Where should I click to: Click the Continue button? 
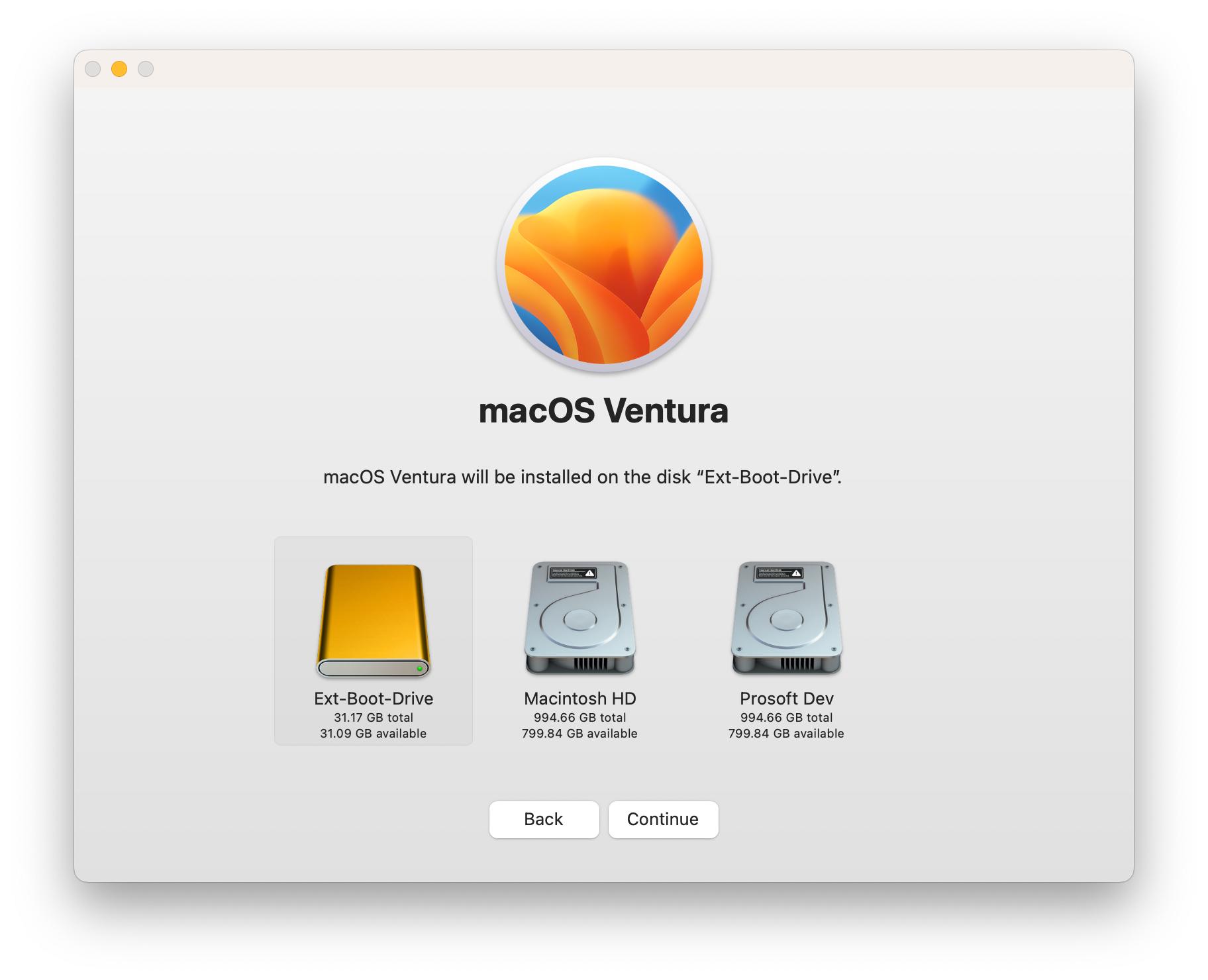663,820
